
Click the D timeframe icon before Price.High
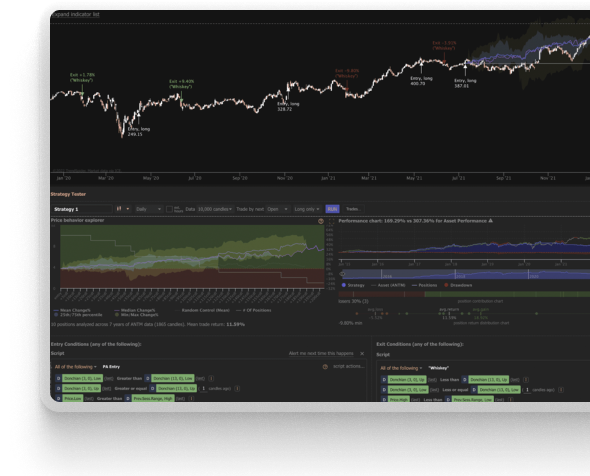pyautogui.click(x=384, y=399)
